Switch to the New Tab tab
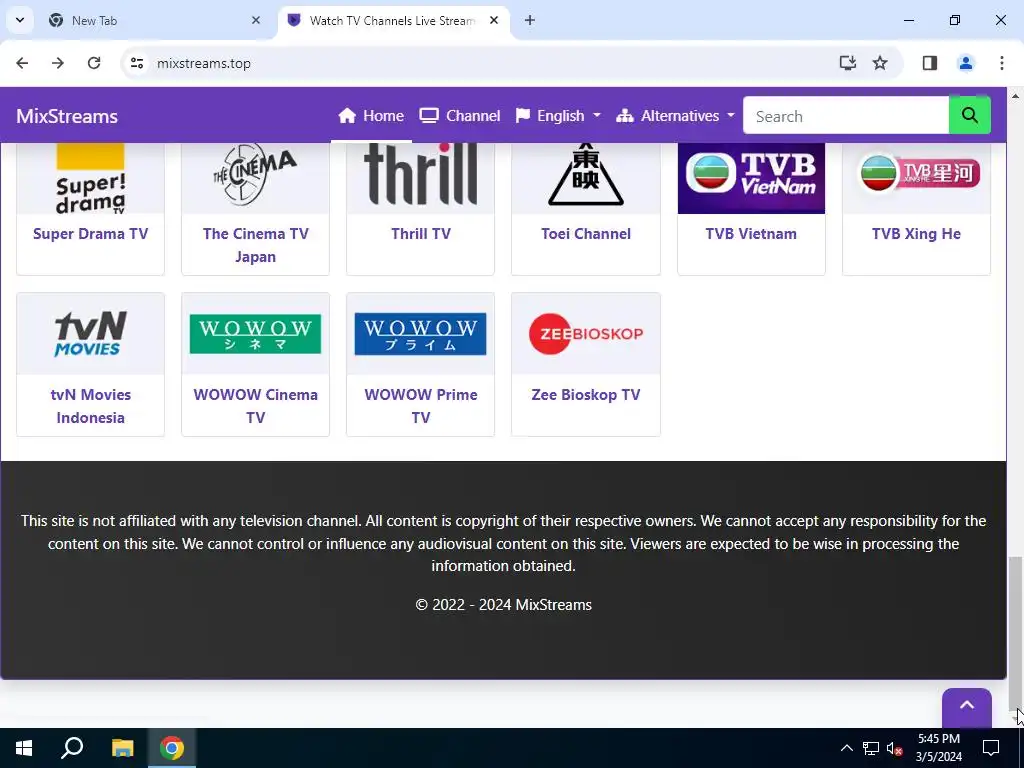 click(155, 20)
